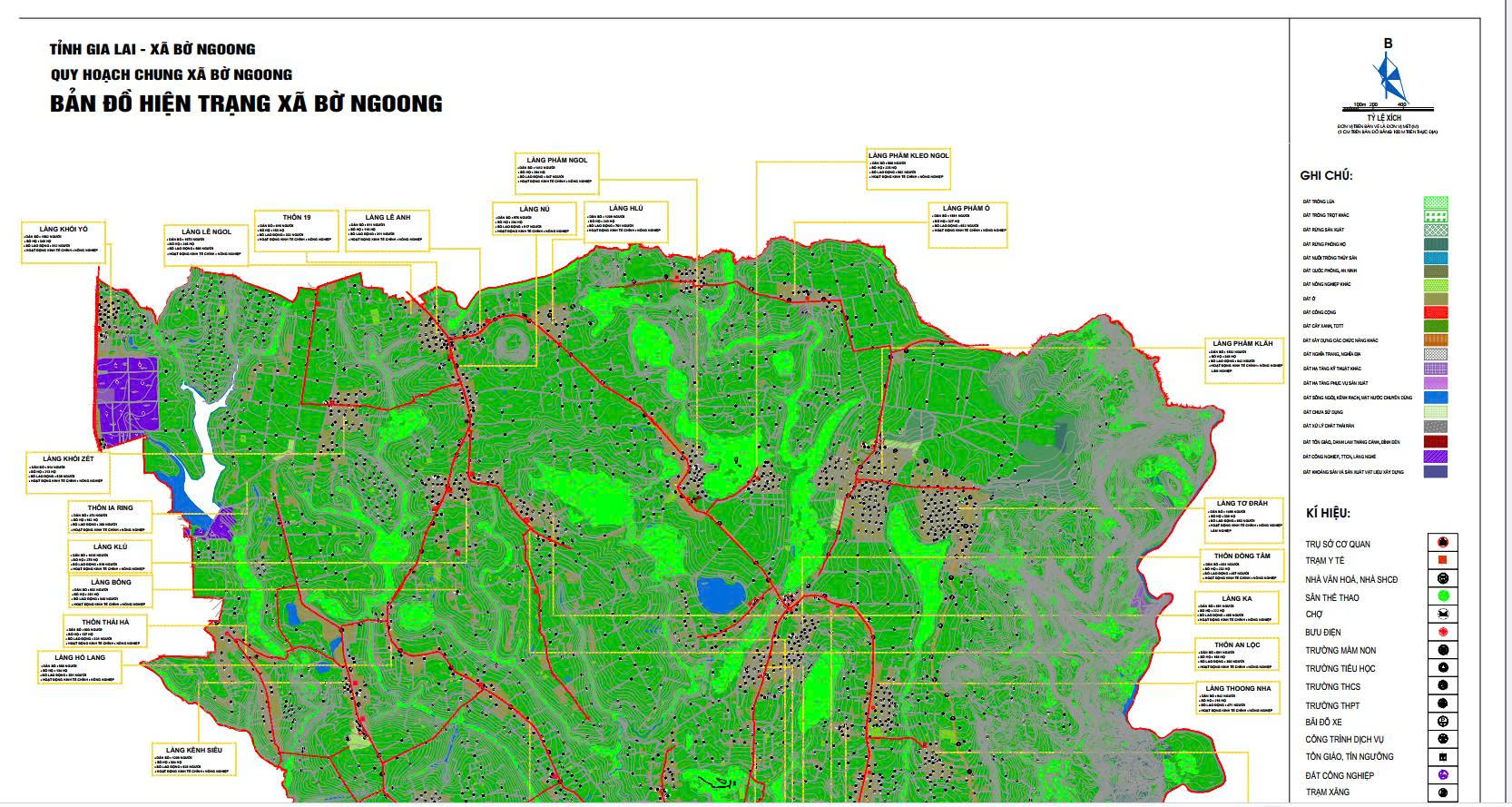1512x807 pixels.
Task: Click the red Trạm y tế square symbol
Action: pyautogui.click(x=1442, y=561)
